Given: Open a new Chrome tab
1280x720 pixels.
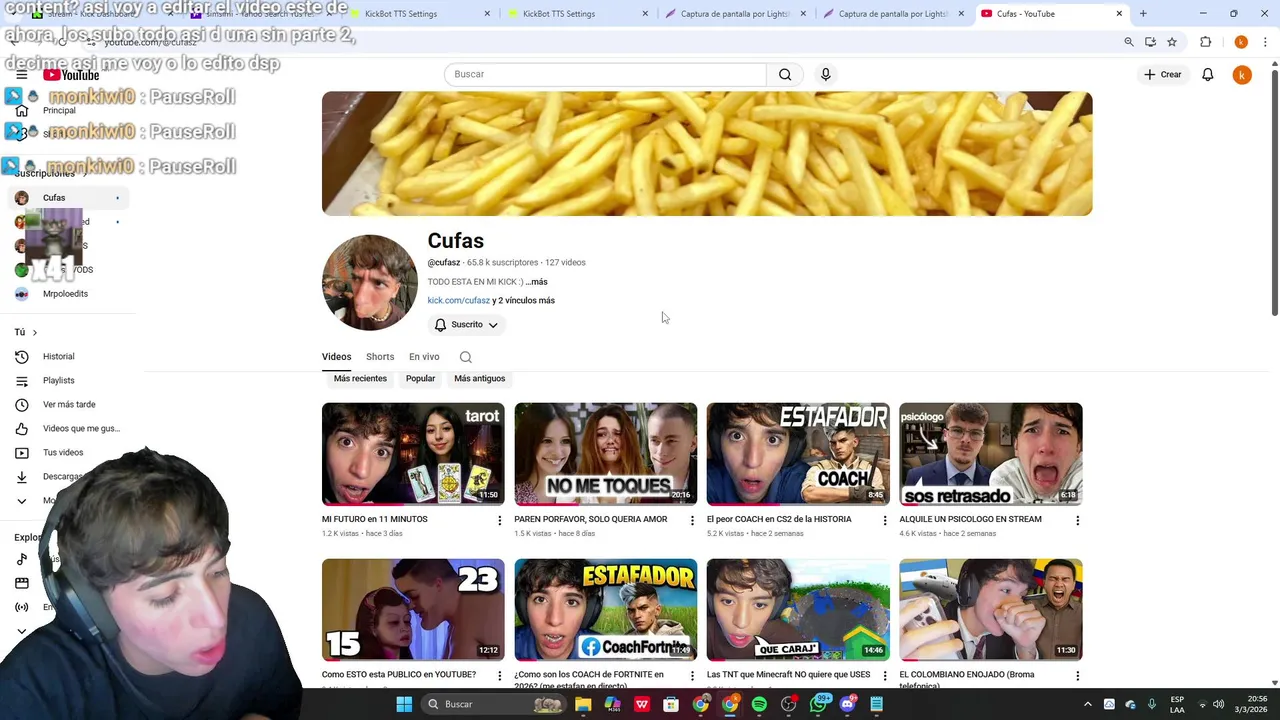Looking at the screenshot, I should pyautogui.click(x=1143, y=14).
